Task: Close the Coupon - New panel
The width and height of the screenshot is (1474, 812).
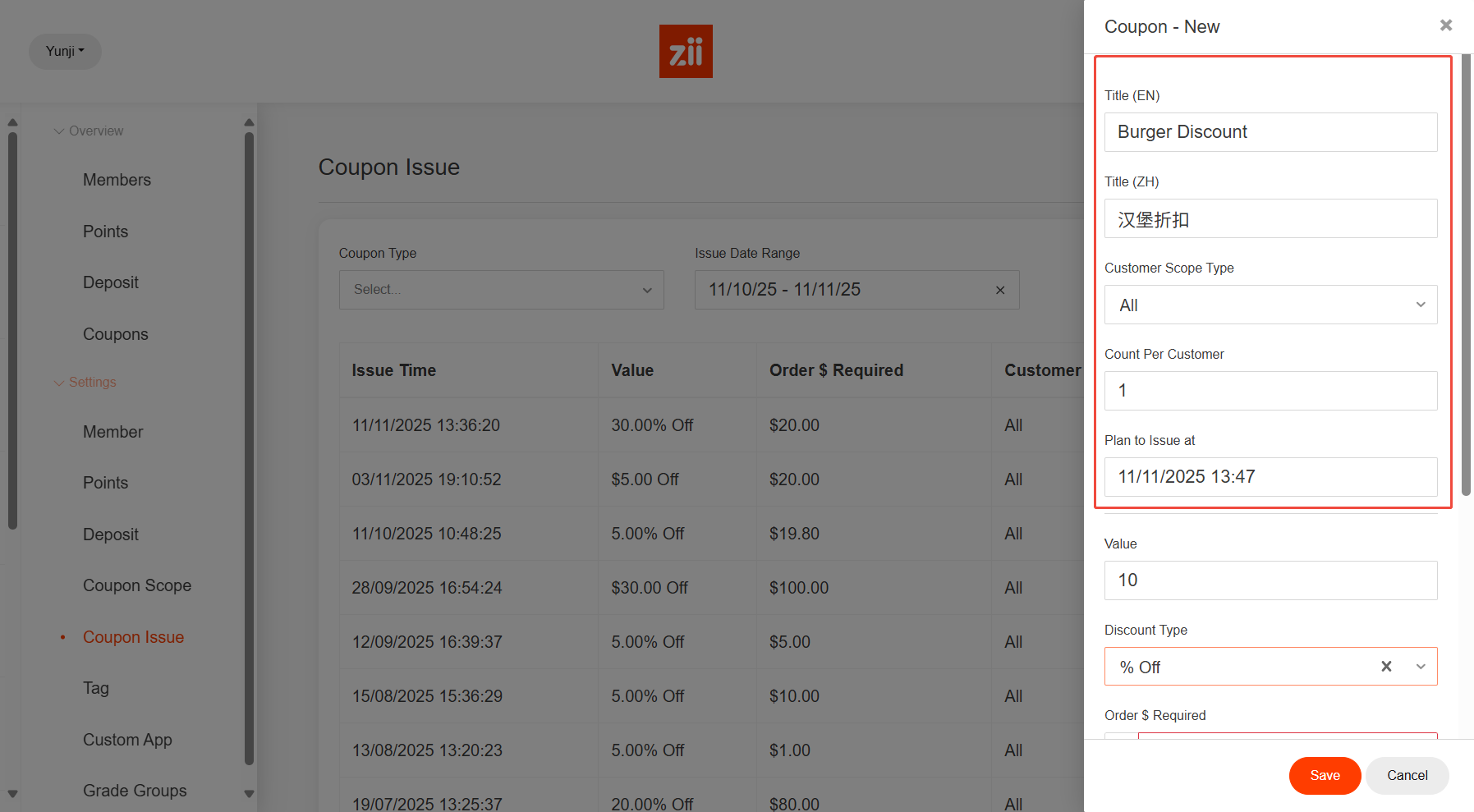Action: [1446, 25]
